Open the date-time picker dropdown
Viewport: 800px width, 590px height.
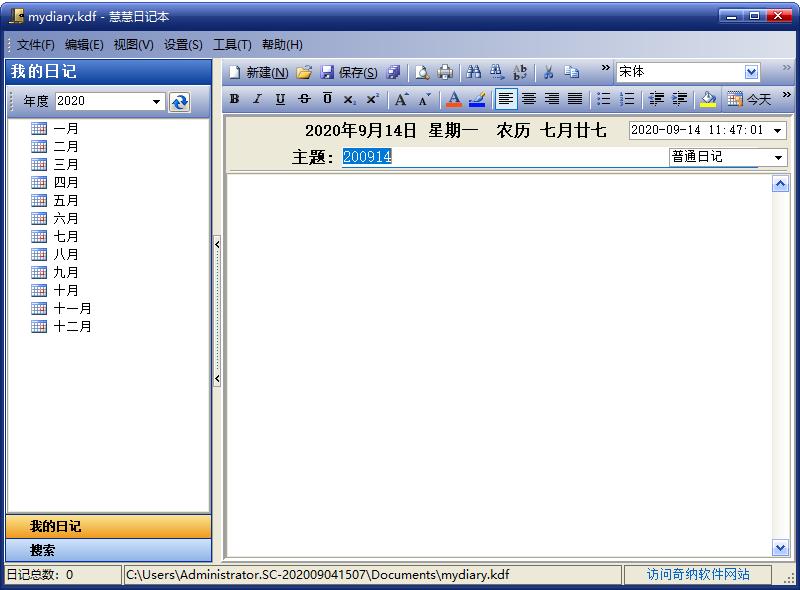point(778,131)
